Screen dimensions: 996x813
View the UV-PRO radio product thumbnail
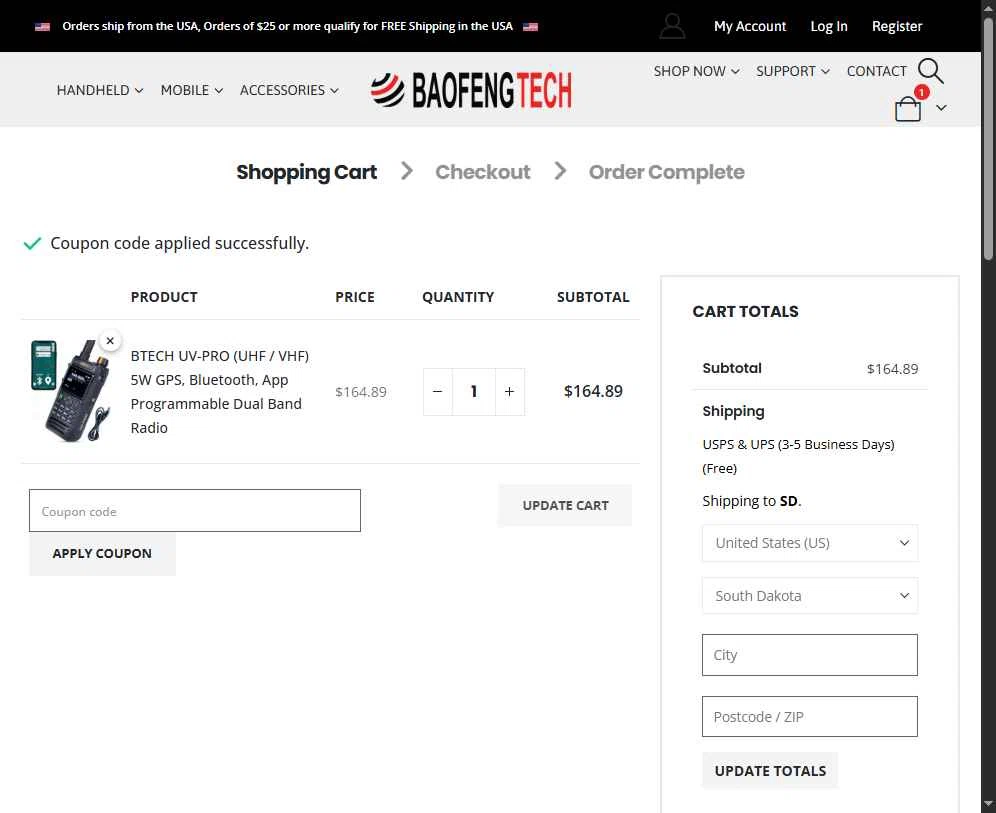coord(71,391)
